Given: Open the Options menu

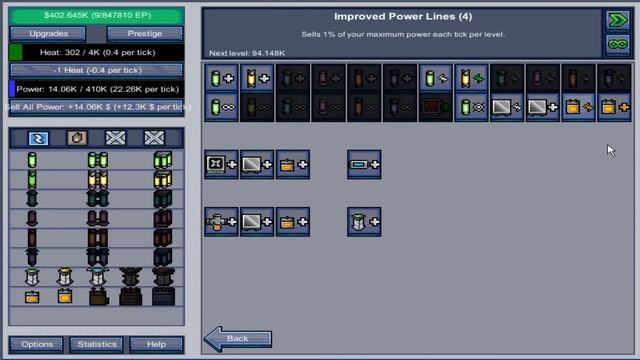Looking at the screenshot, I should [x=37, y=344].
